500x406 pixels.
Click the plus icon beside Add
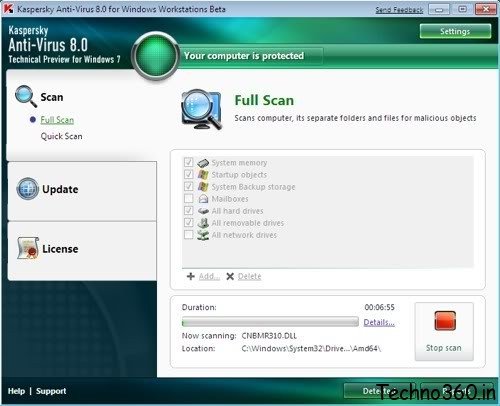click(191, 276)
